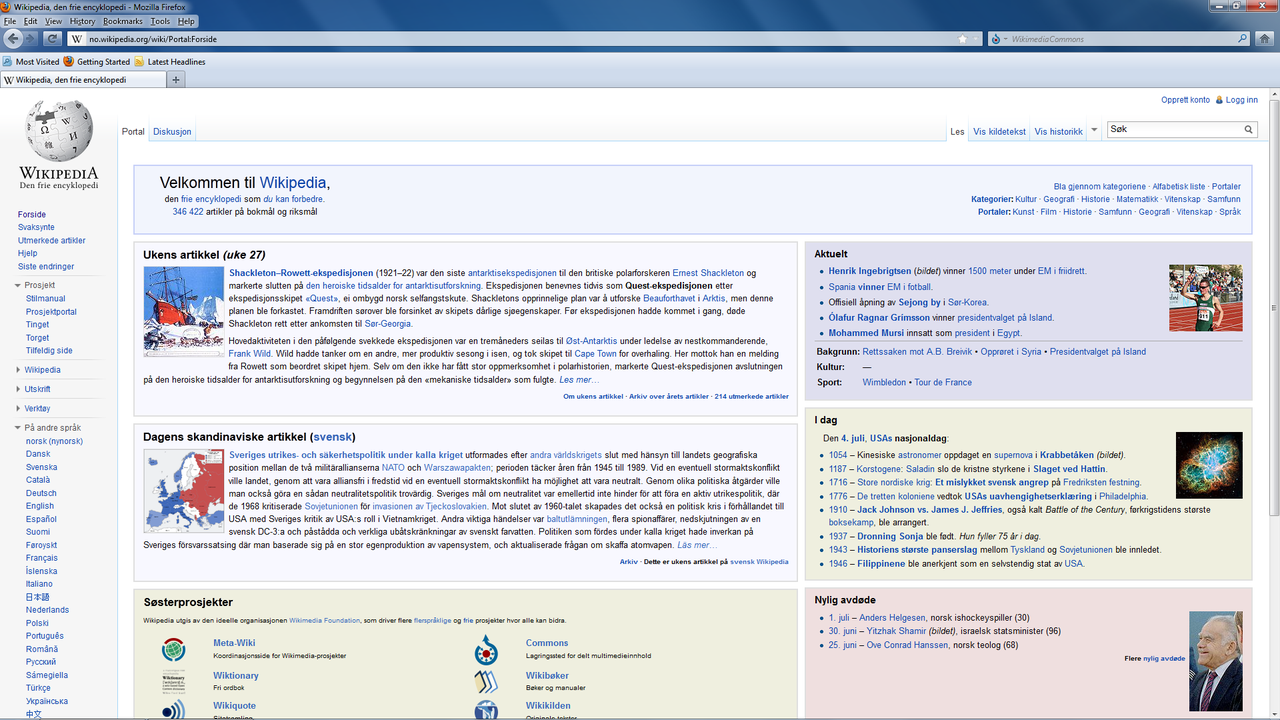
Task: Open the red and blue Europe map image
Action: (x=184, y=491)
